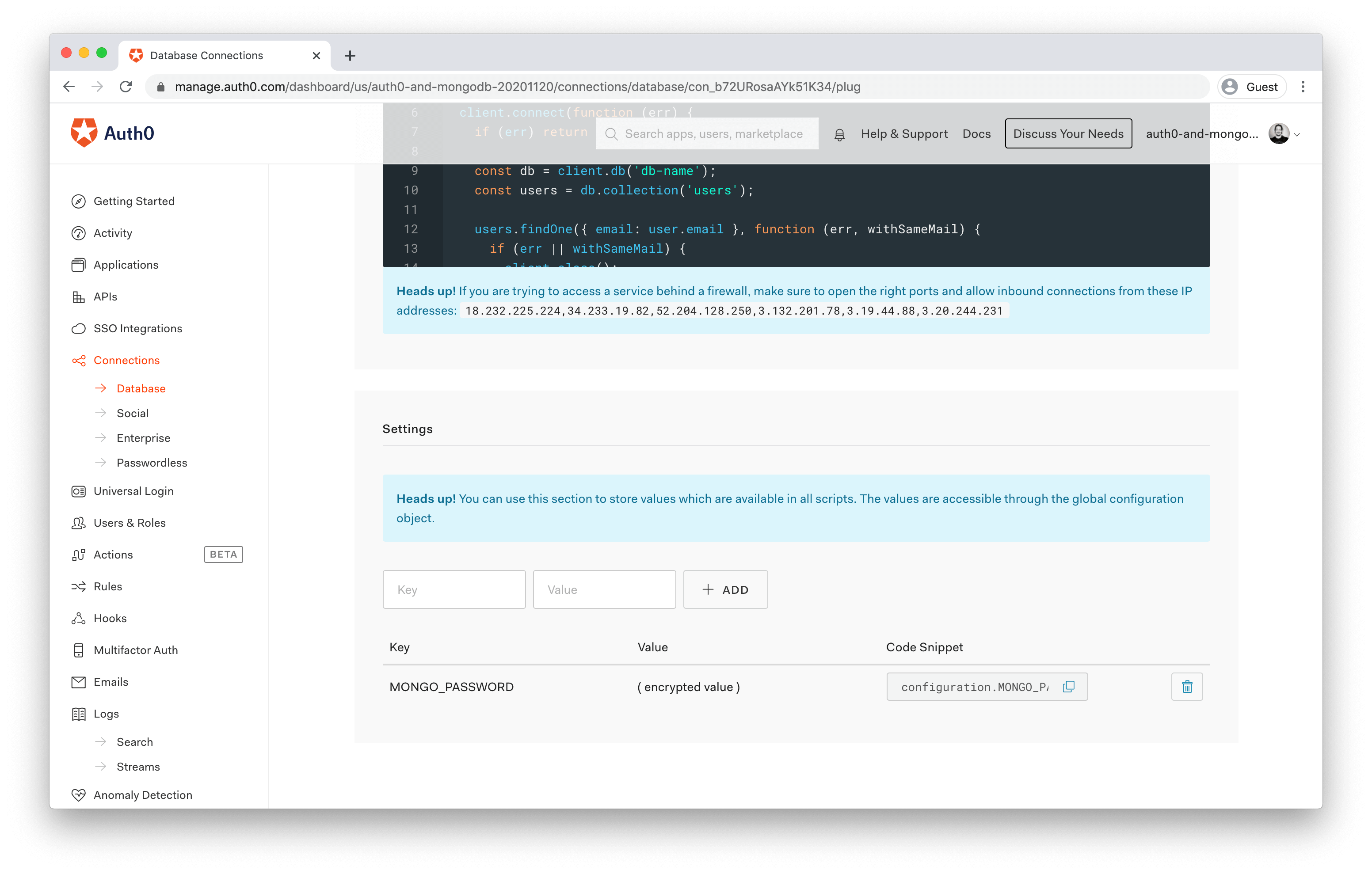
Task: Focus the Key input field
Action: (454, 590)
